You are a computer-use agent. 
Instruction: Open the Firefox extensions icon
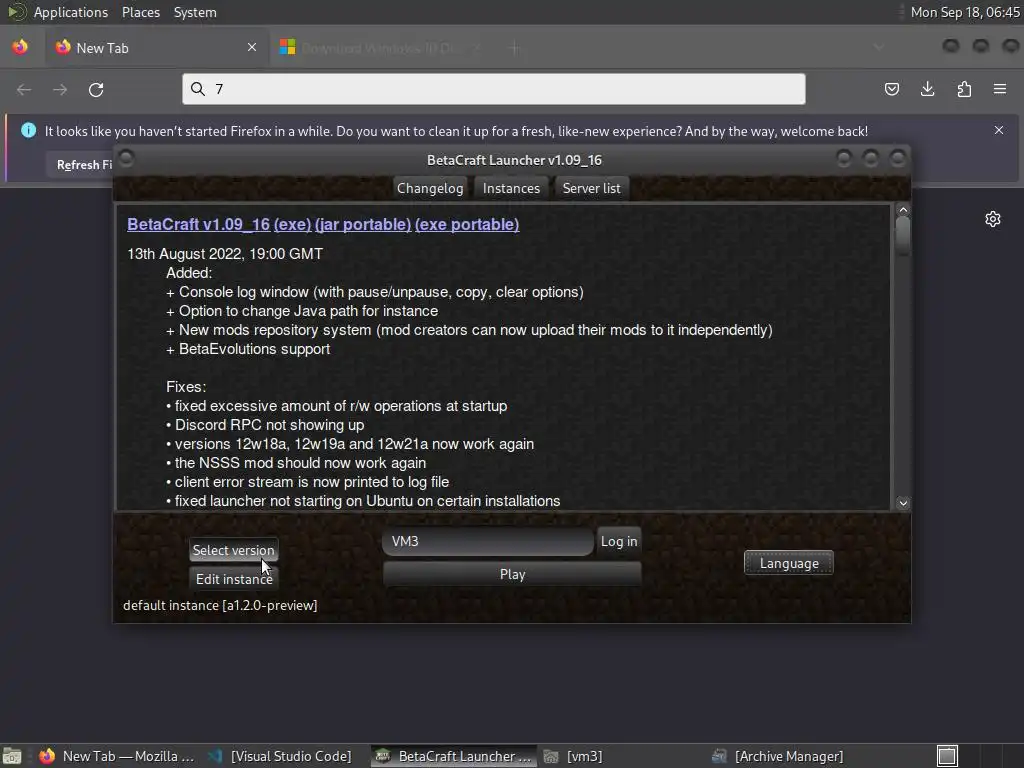click(x=964, y=89)
